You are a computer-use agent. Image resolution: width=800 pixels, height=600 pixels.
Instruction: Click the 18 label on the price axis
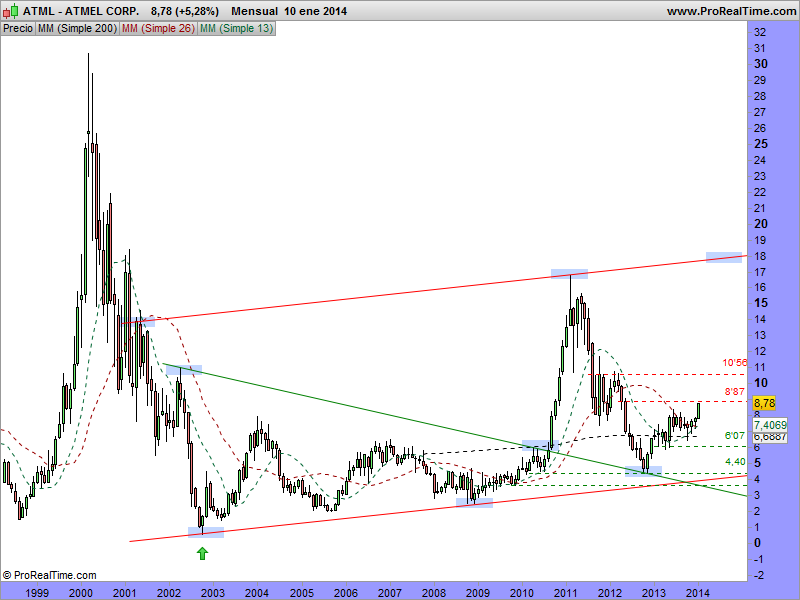[760, 256]
